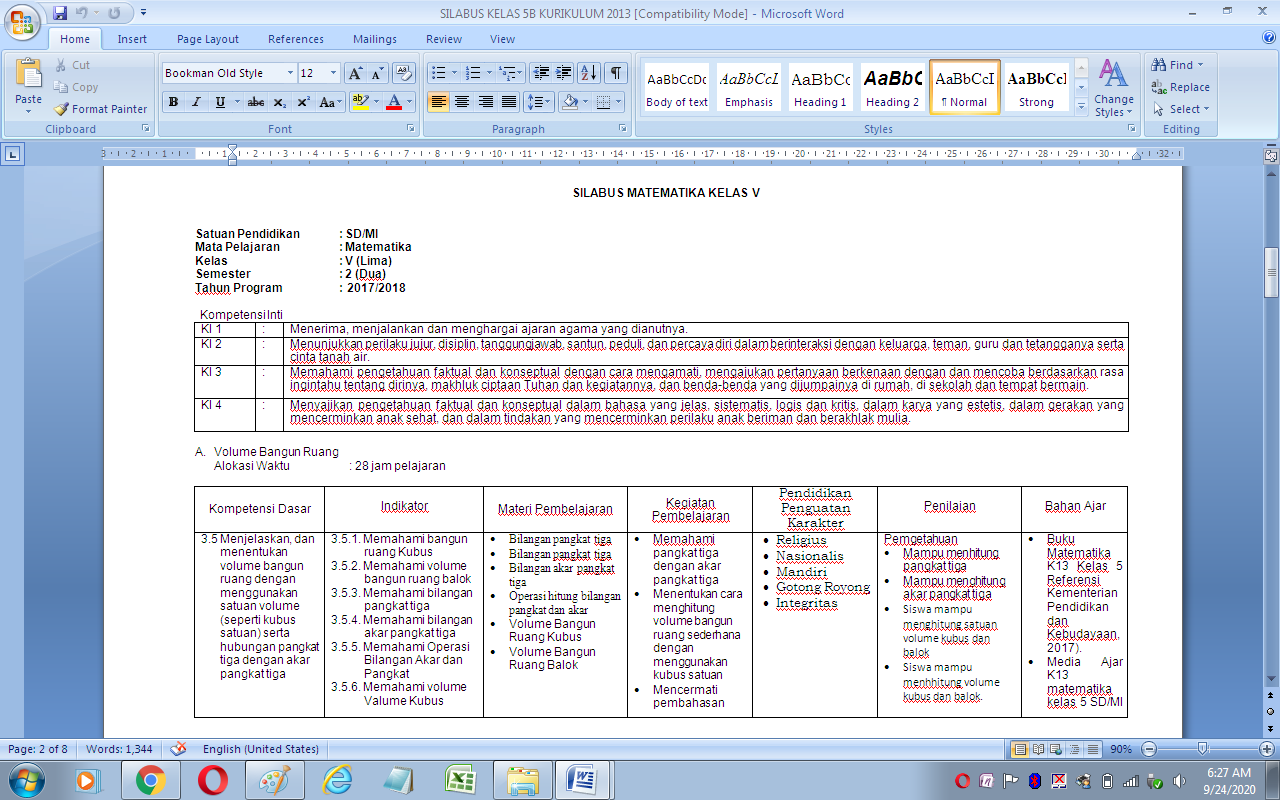Expand the font color dropdown arrow
The image size is (1280, 800).
pos(411,102)
